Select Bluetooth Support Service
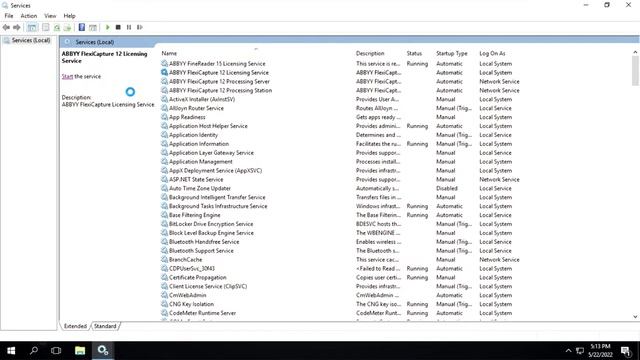Viewport: 640px width, 360px height. pyautogui.click(x=201, y=251)
